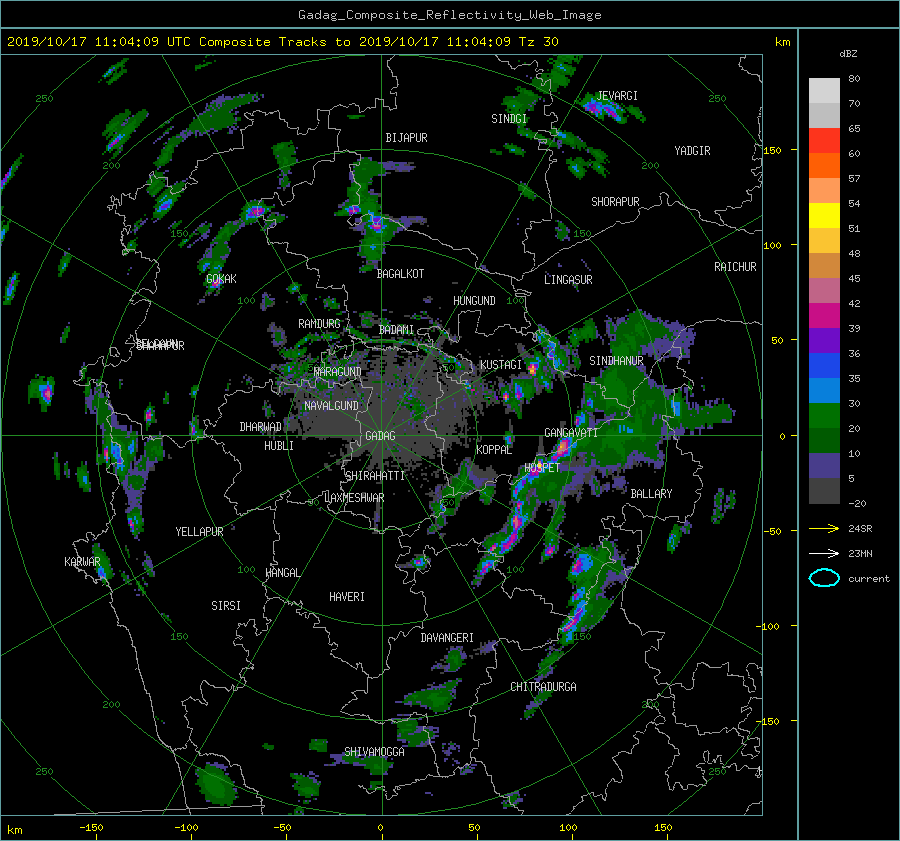Click the GOKAK town label
The image size is (900, 841).
point(221,279)
